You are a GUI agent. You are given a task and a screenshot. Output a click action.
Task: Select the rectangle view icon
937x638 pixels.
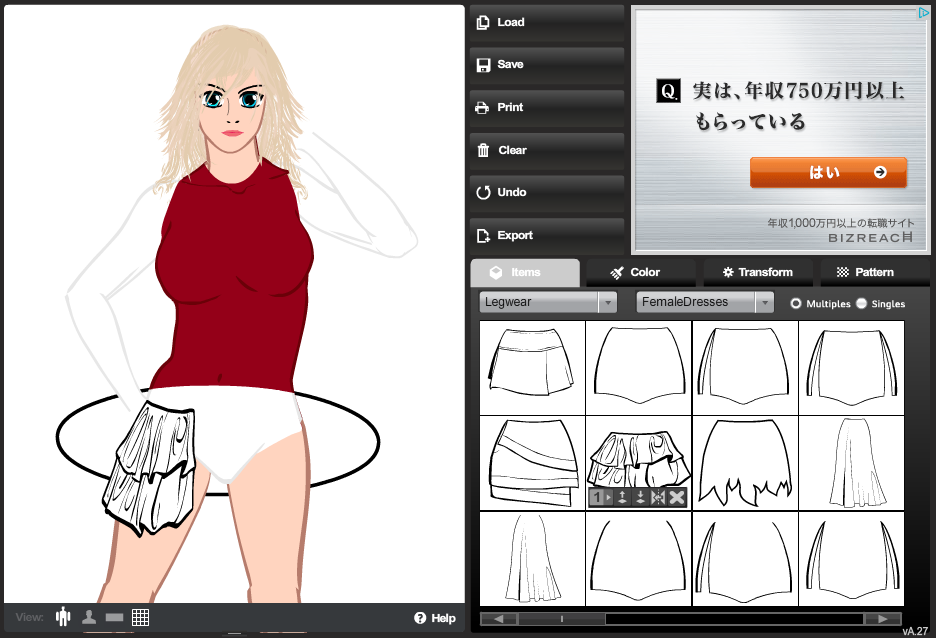click(x=114, y=617)
